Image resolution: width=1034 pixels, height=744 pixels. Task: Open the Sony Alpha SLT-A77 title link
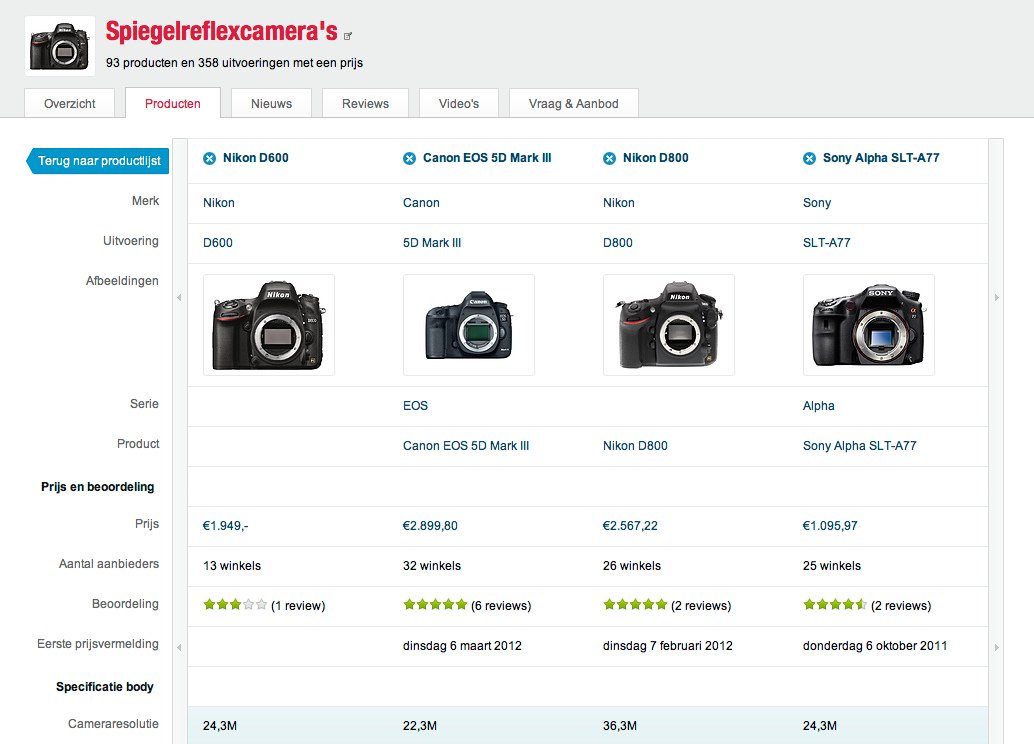(x=881, y=158)
